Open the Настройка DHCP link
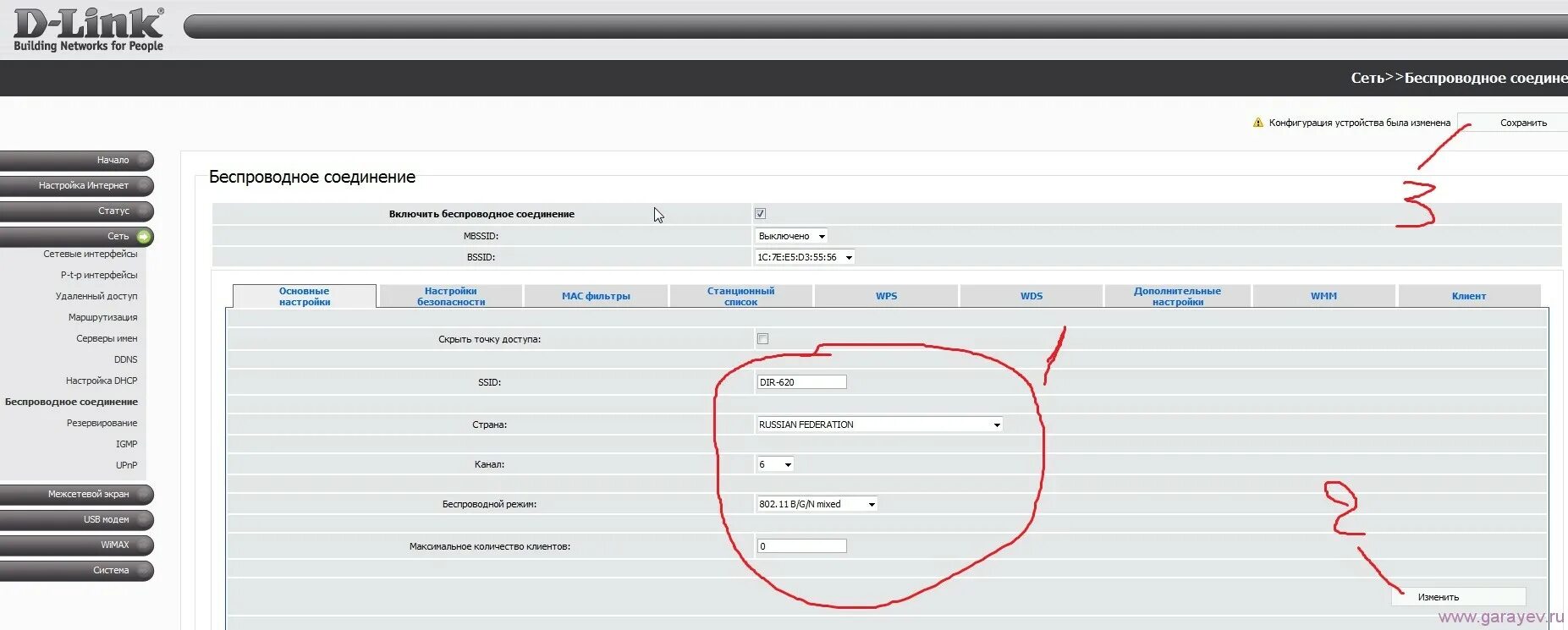This screenshot has width=1568, height=630. pyautogui.click(x=102, y=381)
